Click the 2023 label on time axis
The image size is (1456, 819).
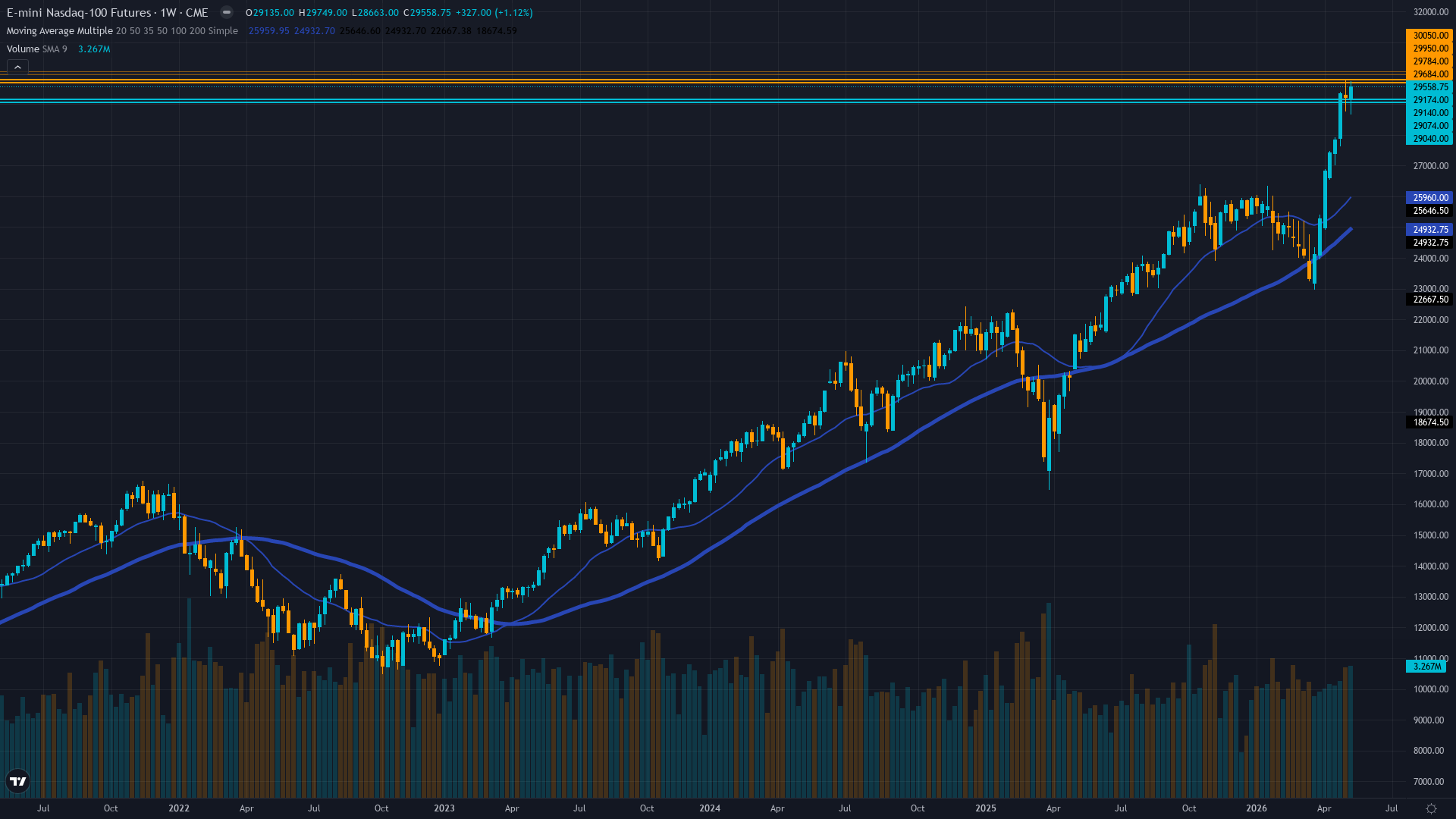[x=444, y=808]
